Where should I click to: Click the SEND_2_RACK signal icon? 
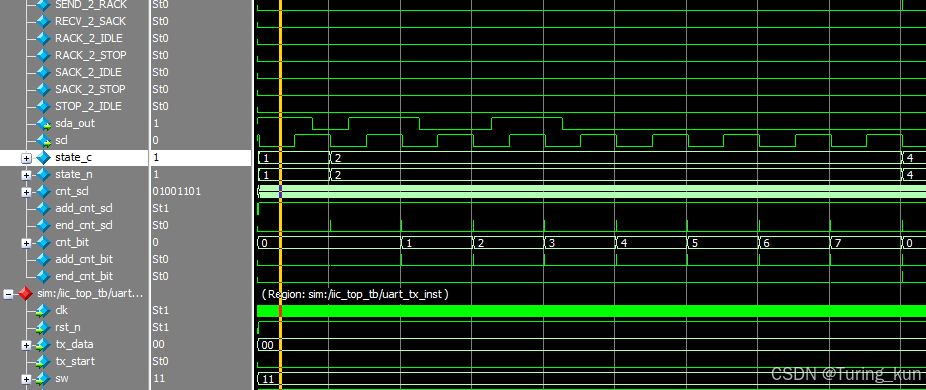point(43,5)
